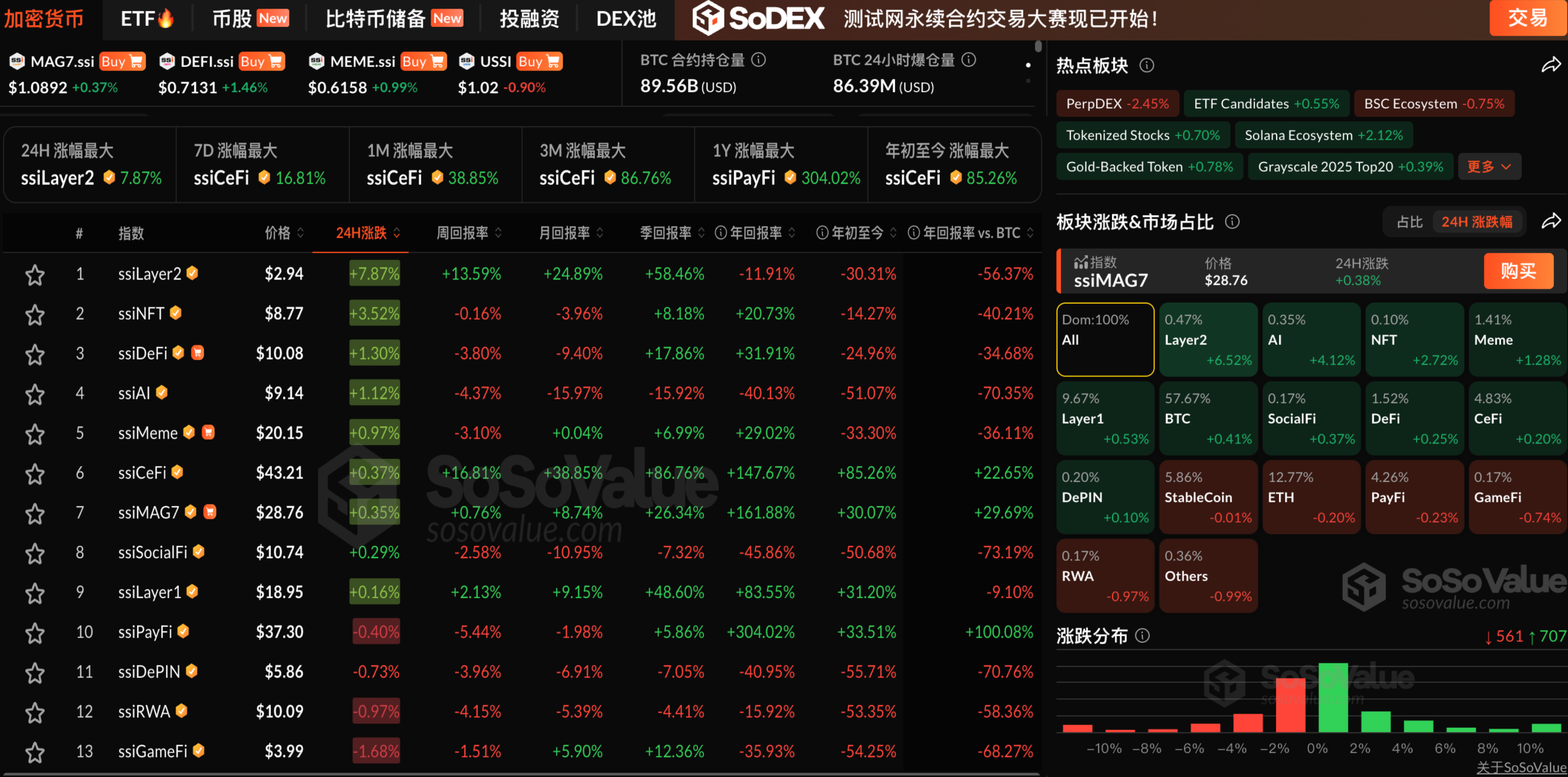Click the Buy button for MAG7.ssi
Viewport: 1568px width, 777px height.
click(122, 62)
